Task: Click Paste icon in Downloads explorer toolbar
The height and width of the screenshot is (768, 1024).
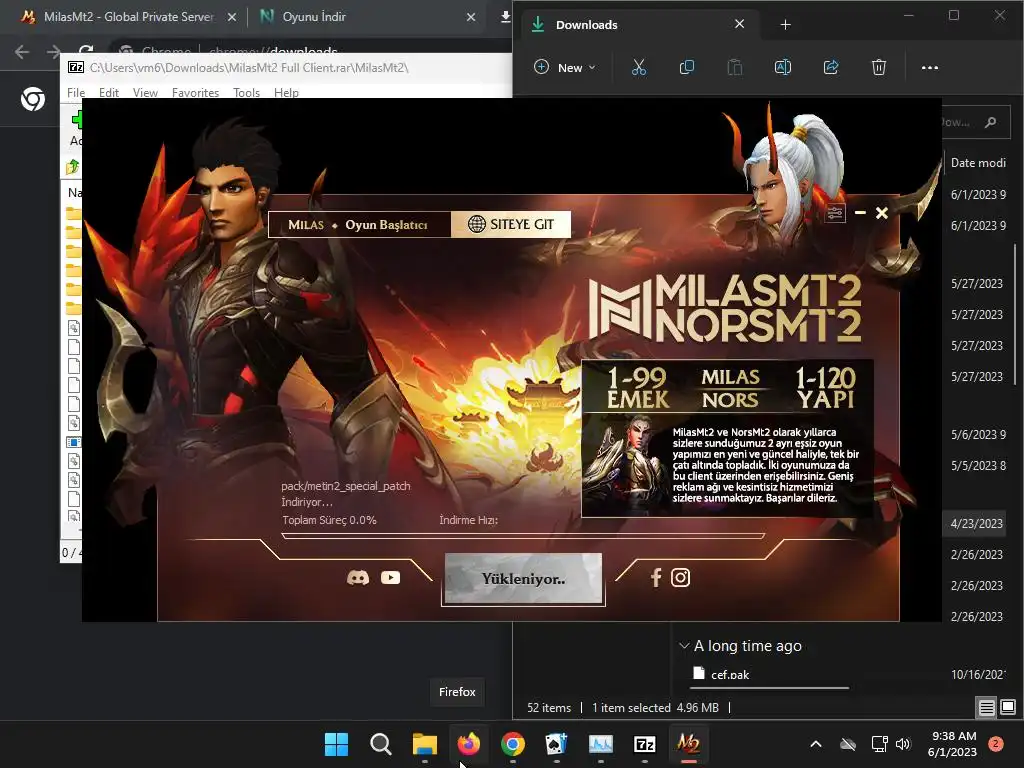Action: click(735, 67)
